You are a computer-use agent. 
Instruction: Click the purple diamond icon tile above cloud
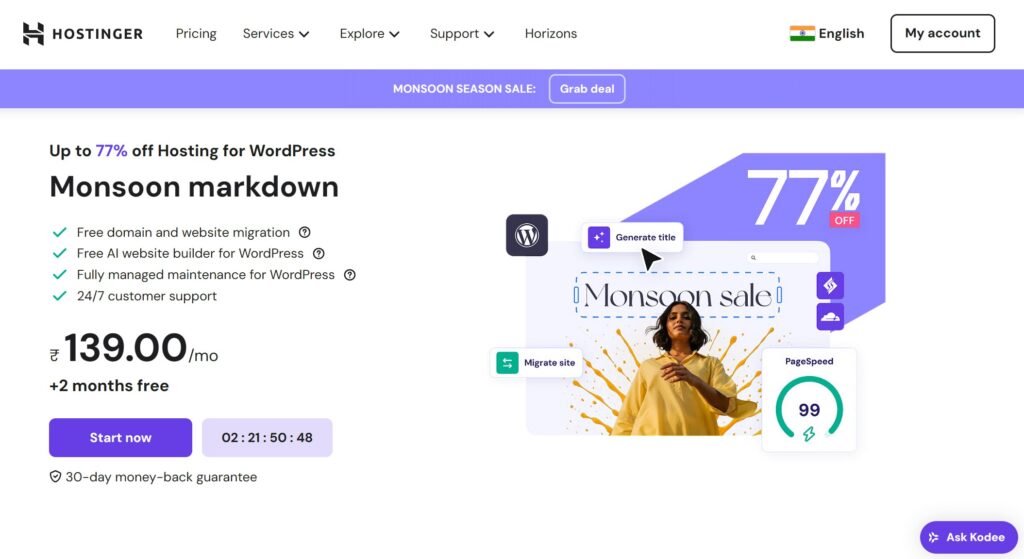coord(830,285)
